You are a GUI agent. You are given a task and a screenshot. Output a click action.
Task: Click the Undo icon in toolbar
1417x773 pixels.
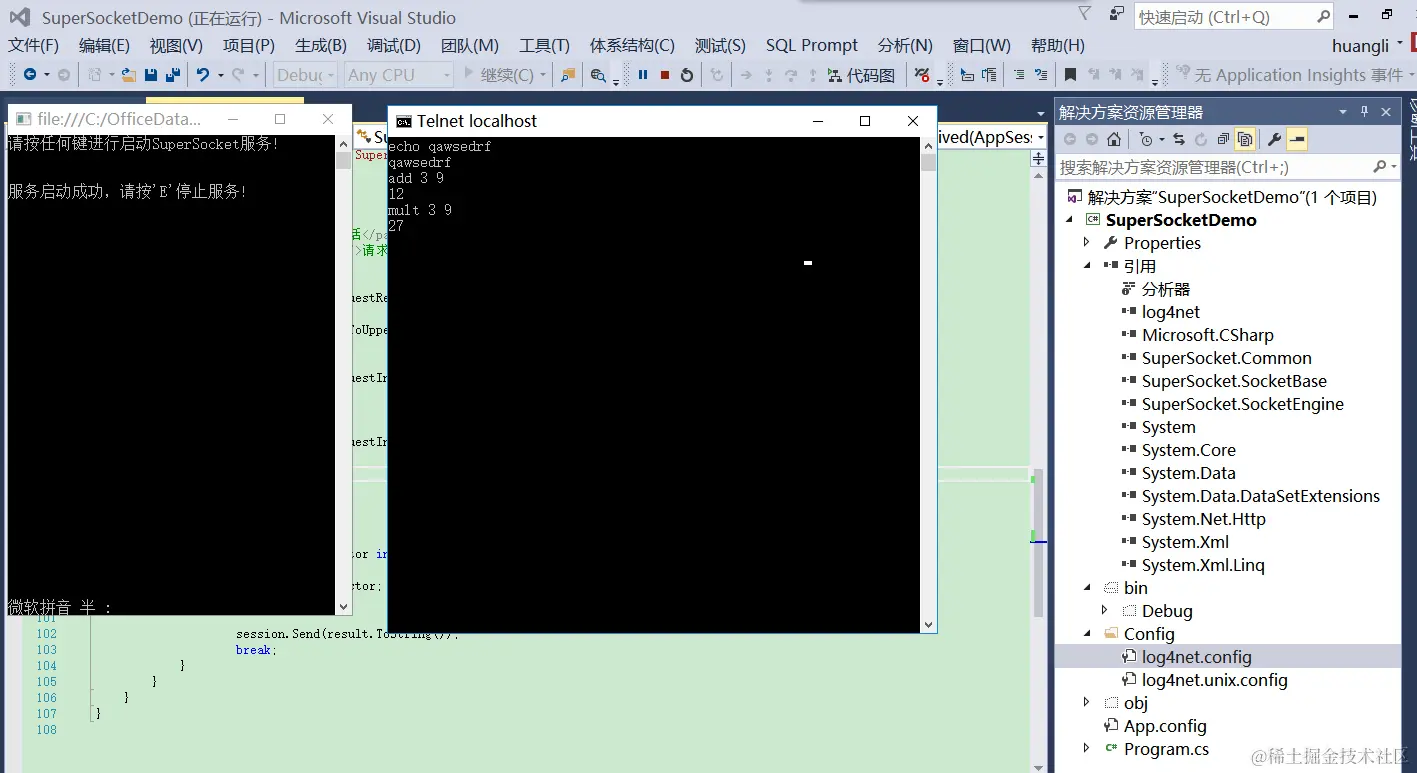203,75
